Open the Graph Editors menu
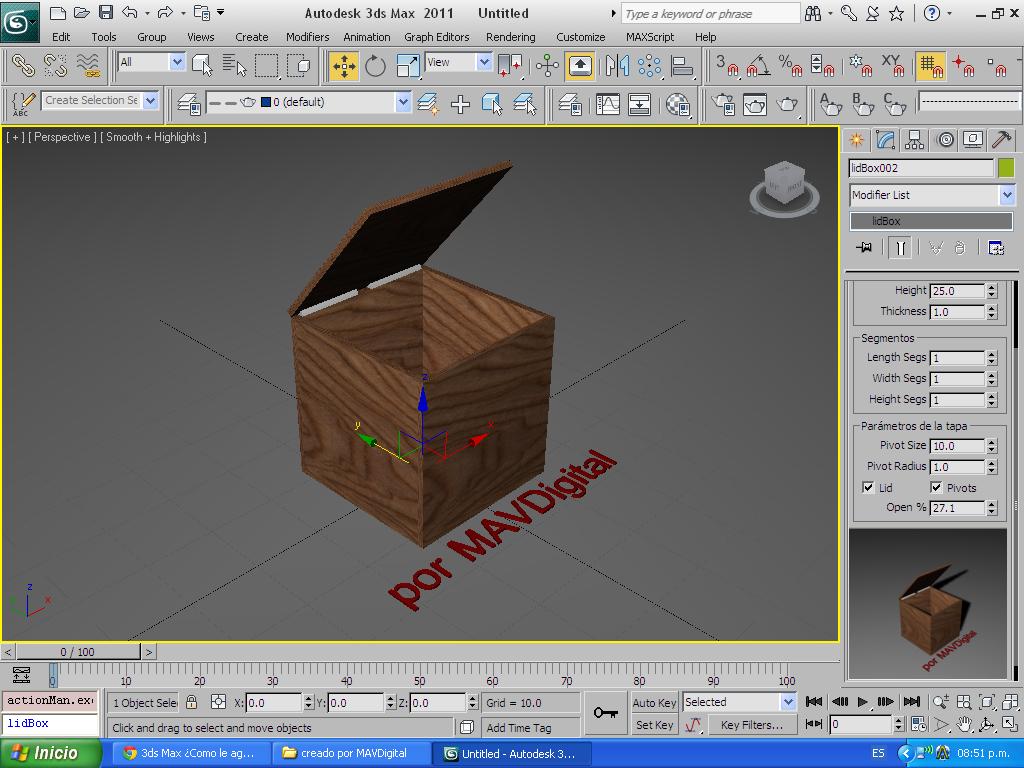This screenshot has height=768, width=1024. coord(436,37)
